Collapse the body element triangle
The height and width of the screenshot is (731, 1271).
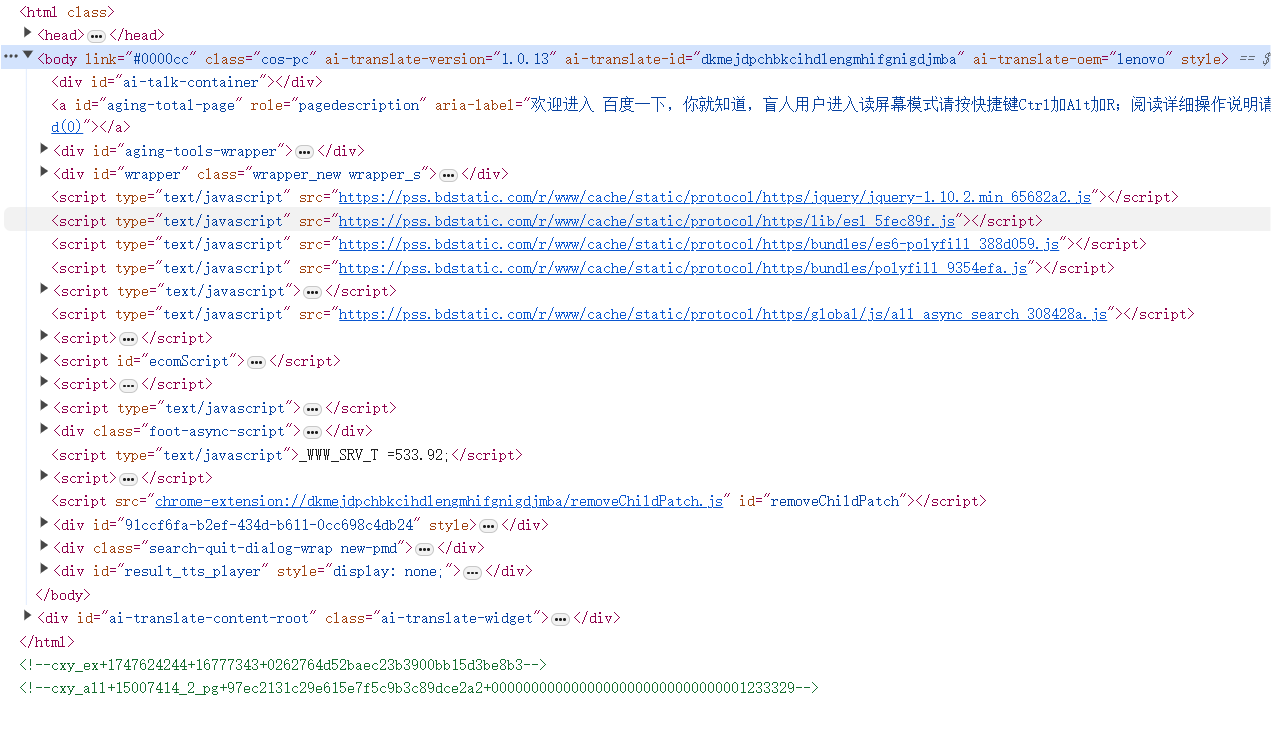(28, 57)
